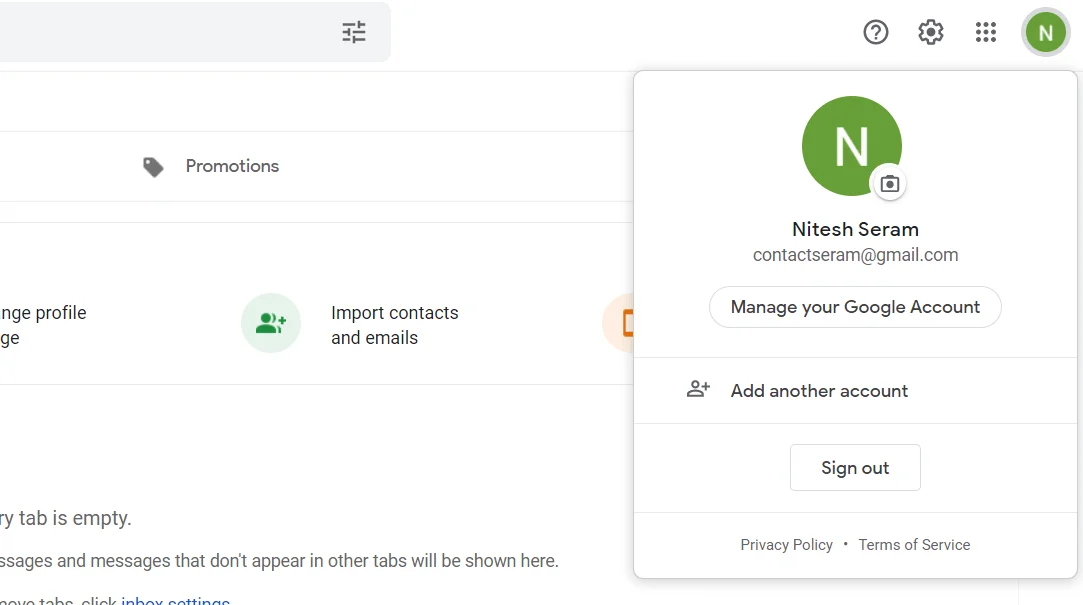Select the Import contacts and emails icon
This screenshot has width=1083, height=605.
[271, 323]
